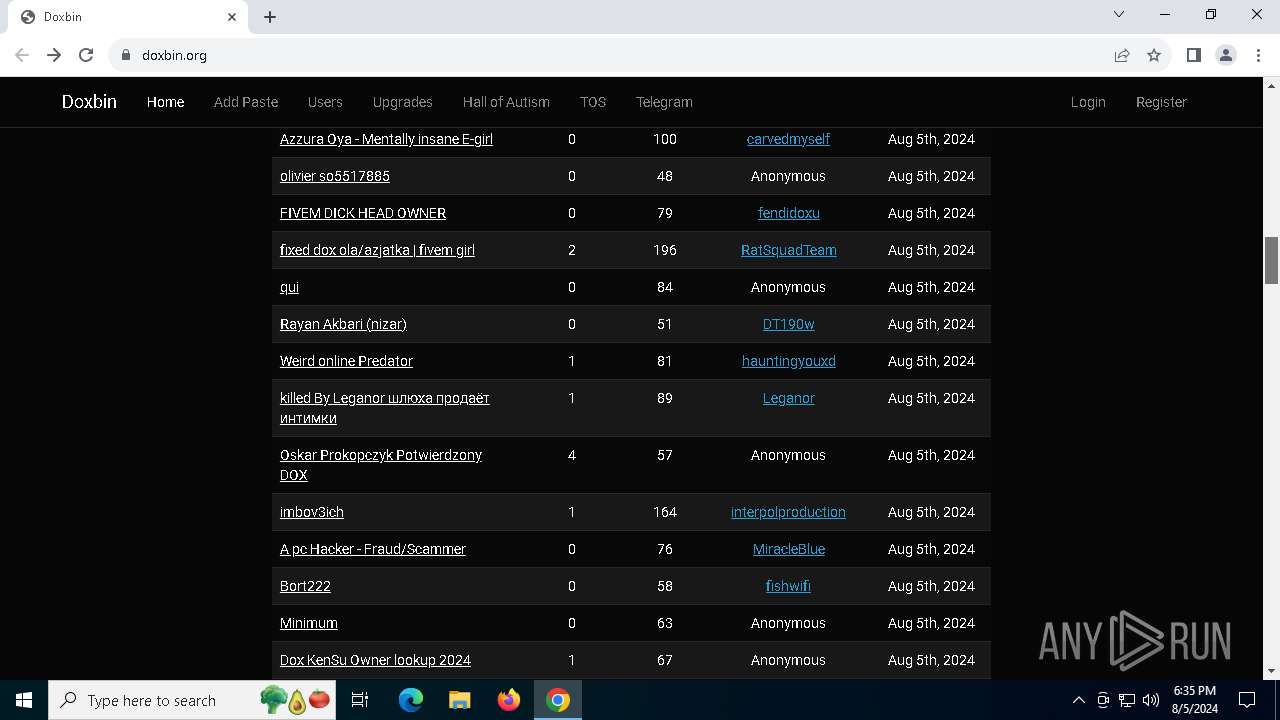Screen dimensions: 1280x720
Task: Go back to the previous page
Action: pos(22,55)
